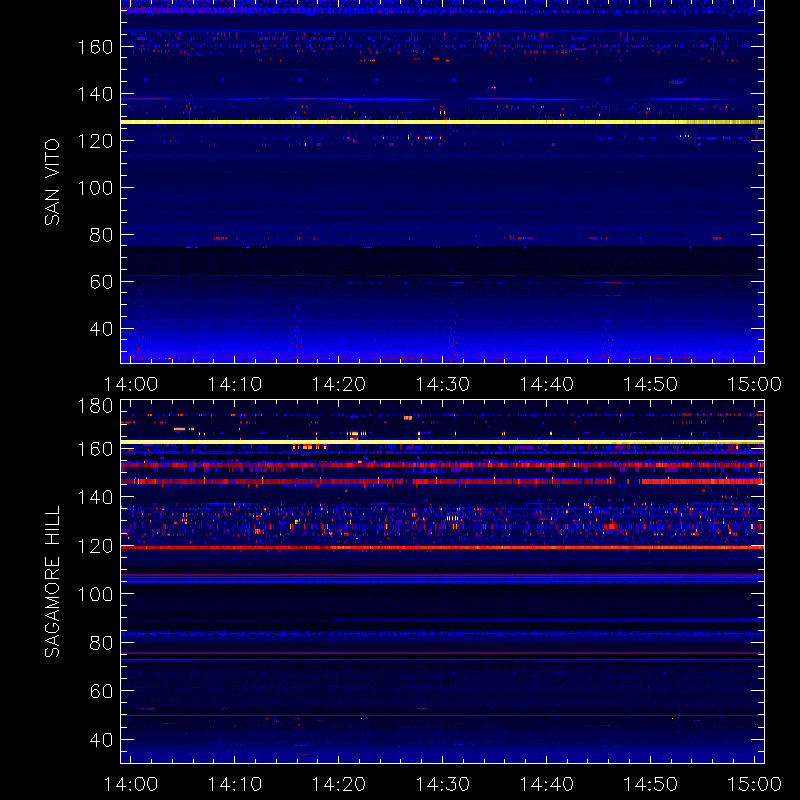The height and width of the screenshot is (800, 800).
Task: Click the bright yellow band in San Vito spectrogram
Action: coord(442,122)
